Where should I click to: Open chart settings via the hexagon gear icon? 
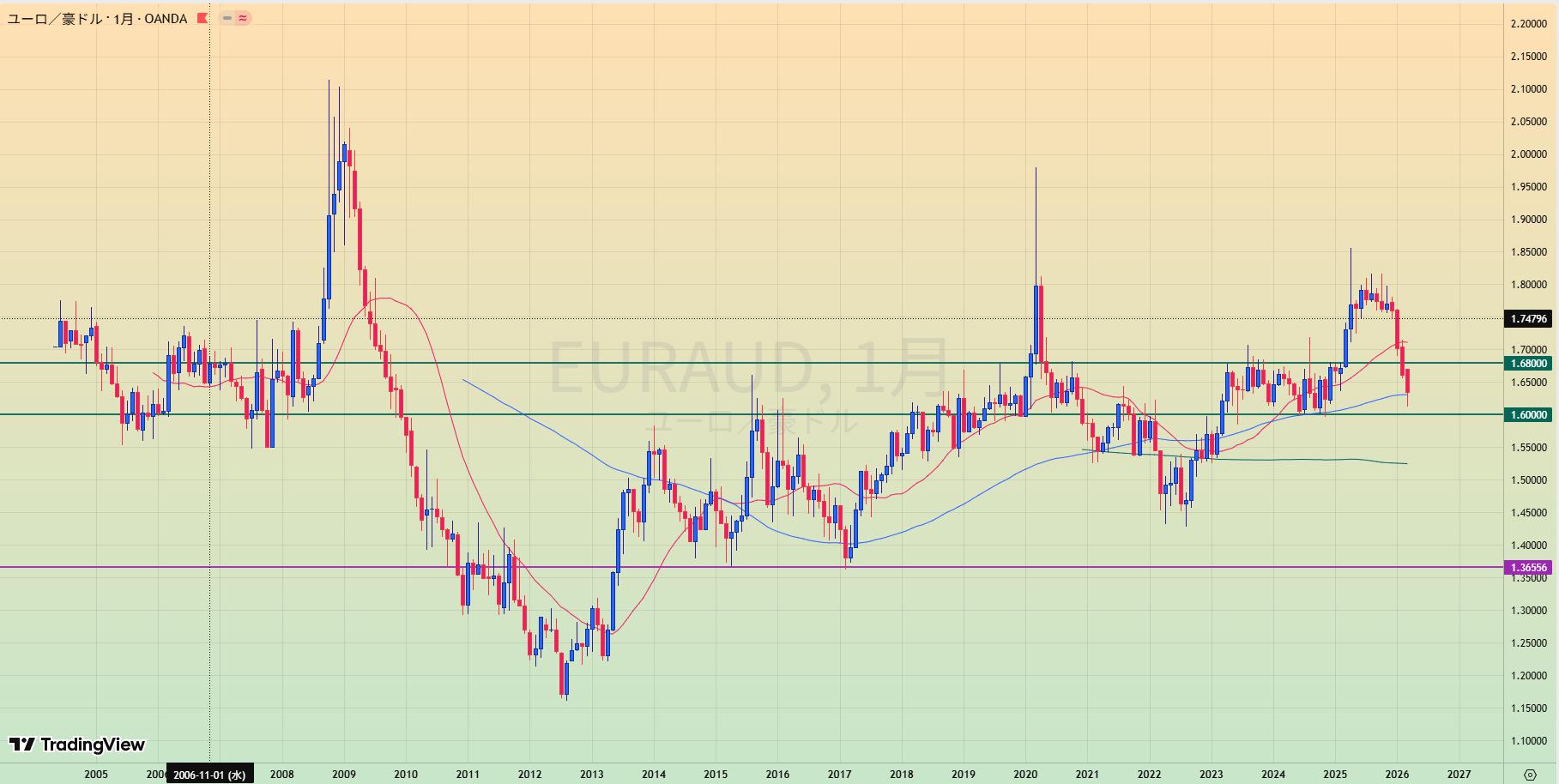click(x=1530, y=774)
